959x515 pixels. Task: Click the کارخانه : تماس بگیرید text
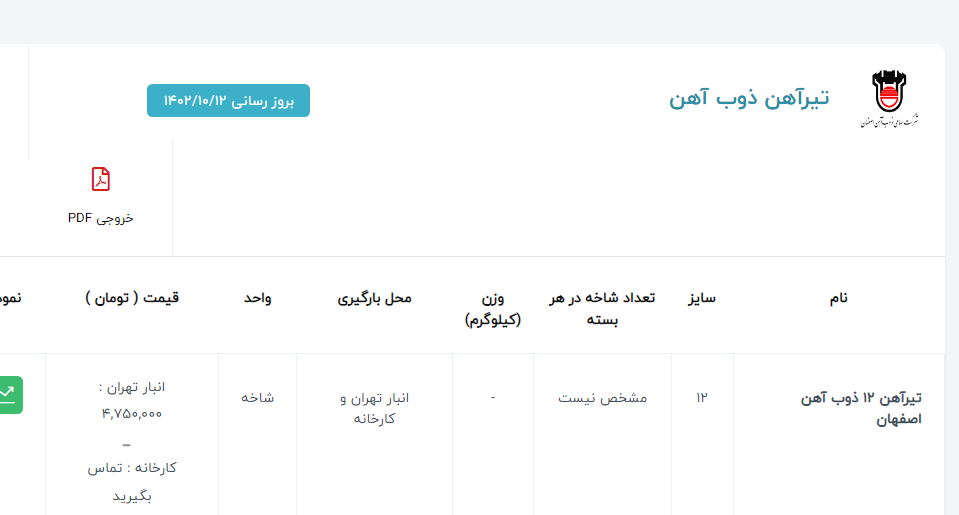pyautogui.click(x=132, y=481)
